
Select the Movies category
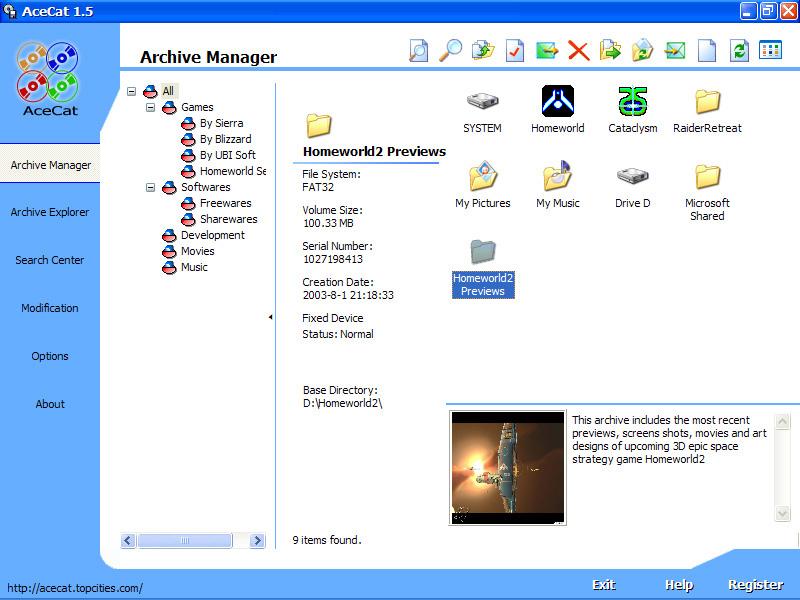pyautogui.click(x=197, y=251)
